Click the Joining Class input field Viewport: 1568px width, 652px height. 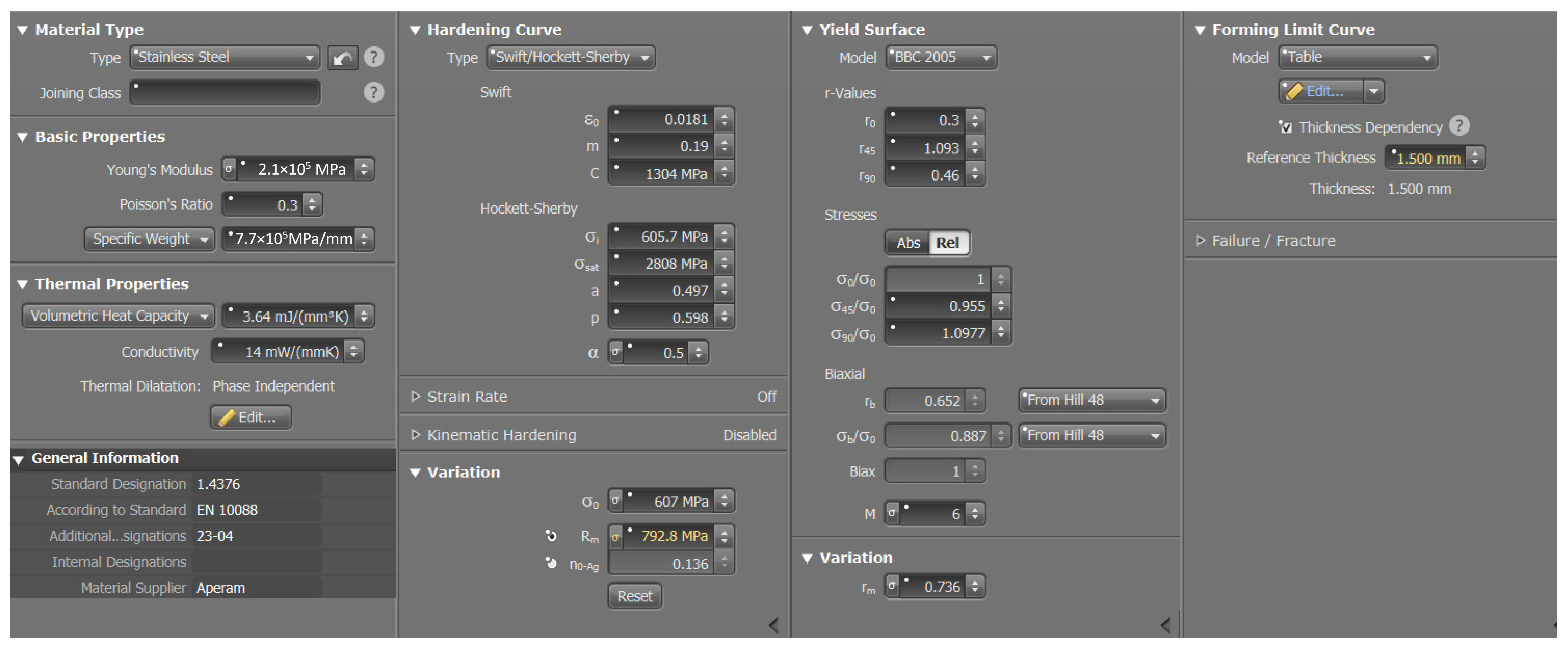click(225, 93)
